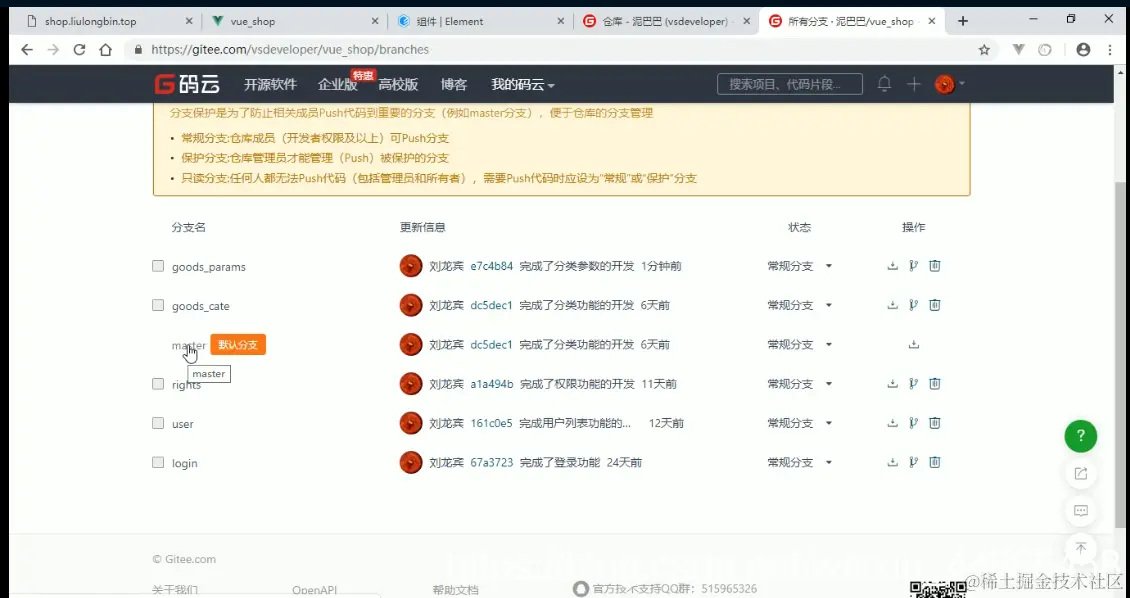Click the project search input field

tap(790, 84)
